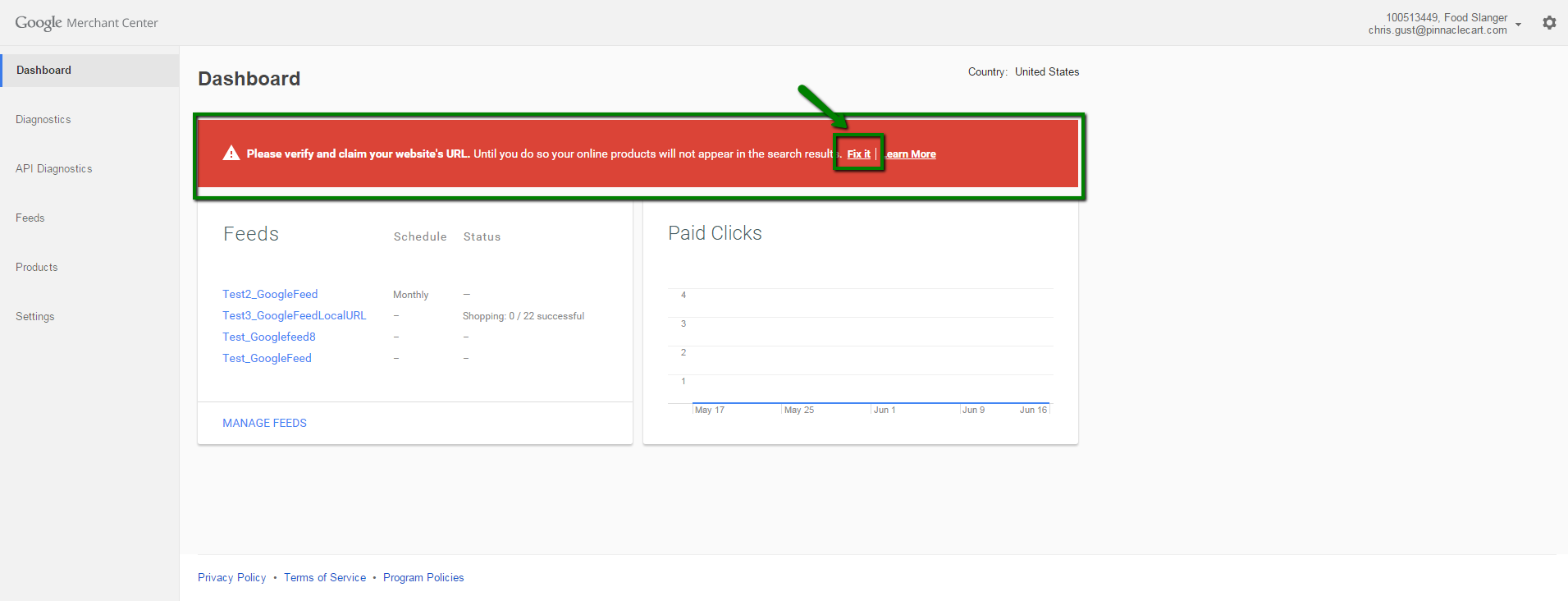Click the Learn More link in banner
1568x601 pixels.
(x=910, y=154)
